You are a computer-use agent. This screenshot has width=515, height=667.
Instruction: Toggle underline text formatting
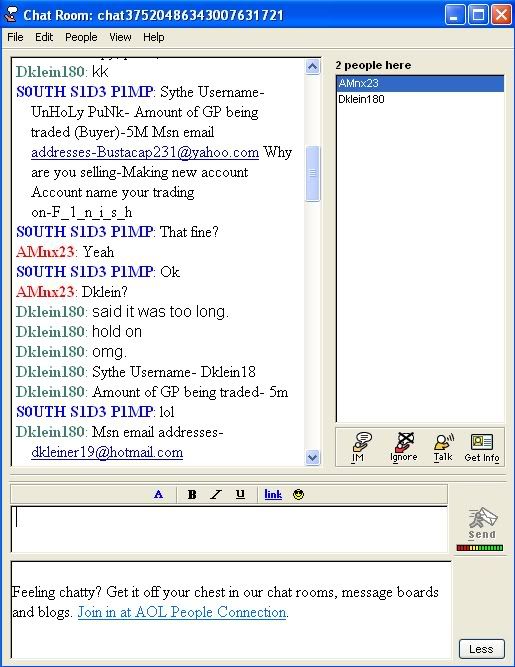point(240,494)
